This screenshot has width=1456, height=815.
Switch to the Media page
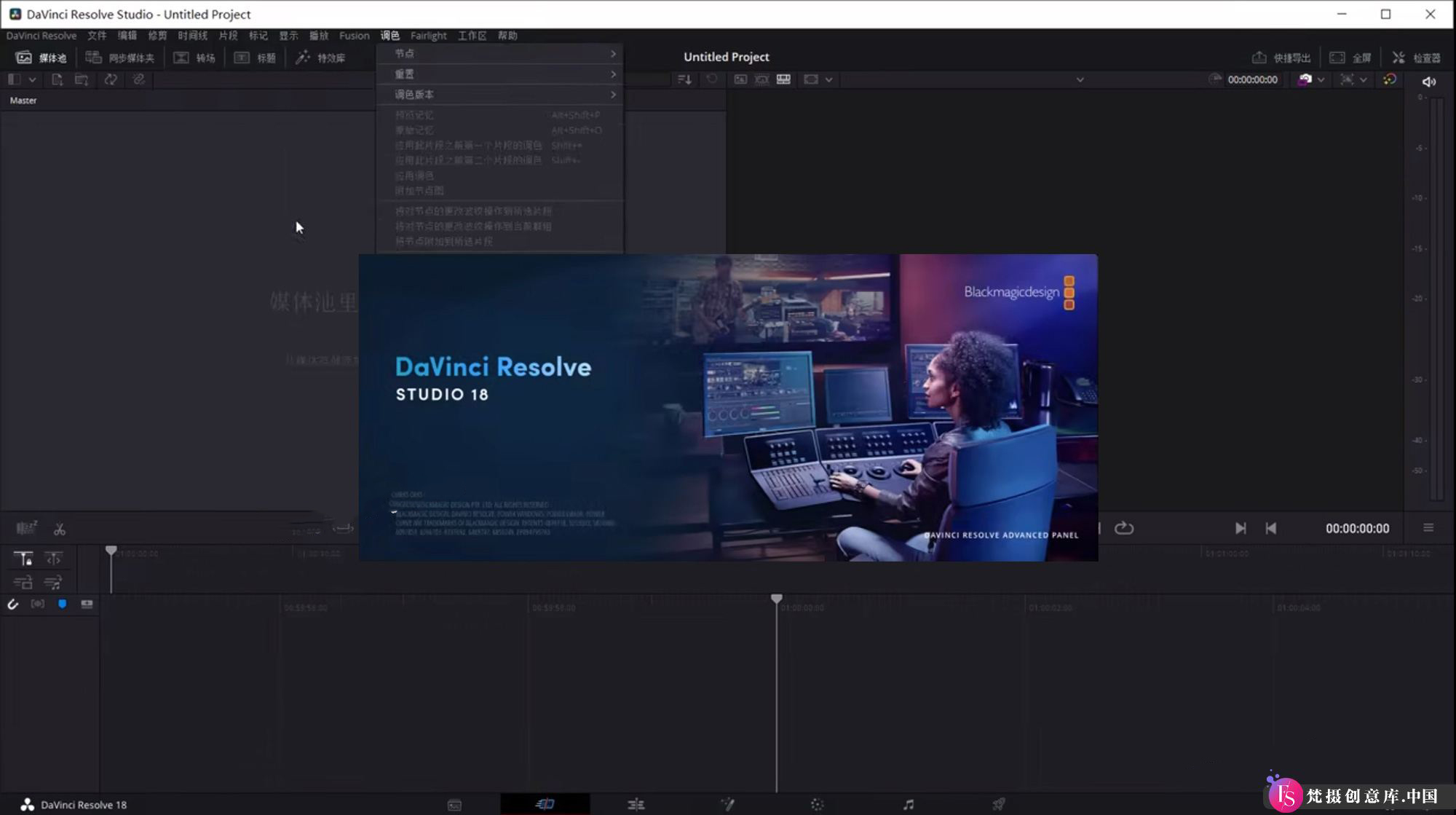(x=454, y=805)
